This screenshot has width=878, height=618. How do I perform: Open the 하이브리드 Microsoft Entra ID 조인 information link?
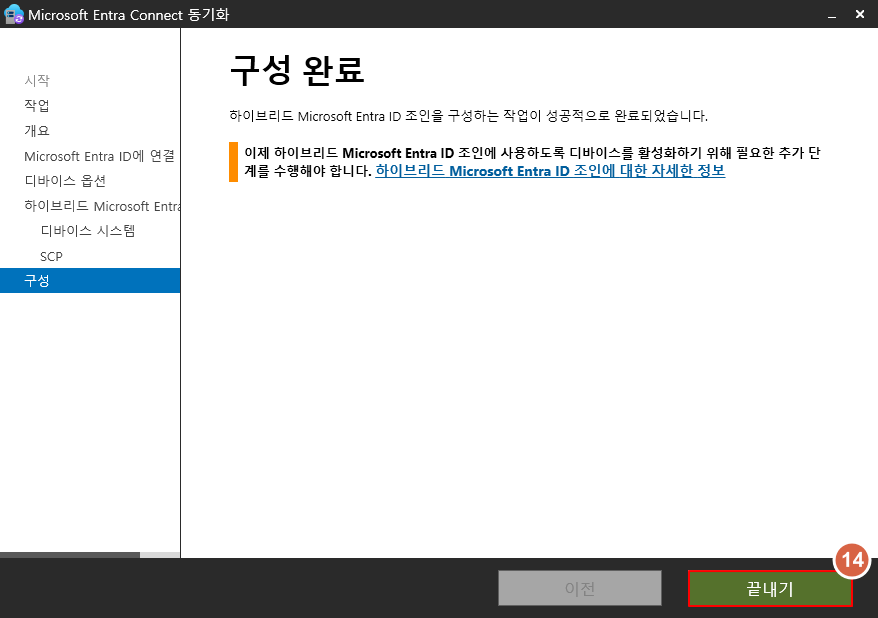click(550, 171)
